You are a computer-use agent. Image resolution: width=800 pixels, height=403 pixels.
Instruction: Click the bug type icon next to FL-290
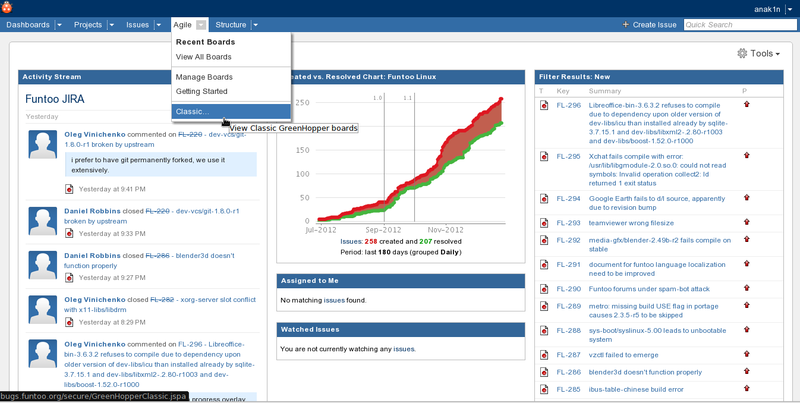pyautogui.click(x=543, y=288)
